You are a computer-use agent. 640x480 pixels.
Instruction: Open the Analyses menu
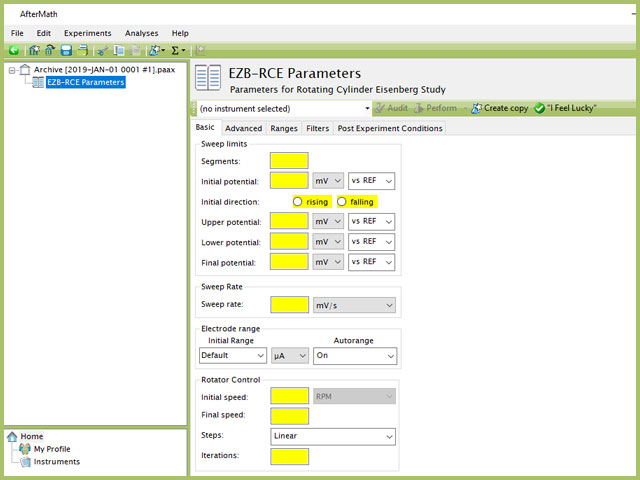pos(141,33)
